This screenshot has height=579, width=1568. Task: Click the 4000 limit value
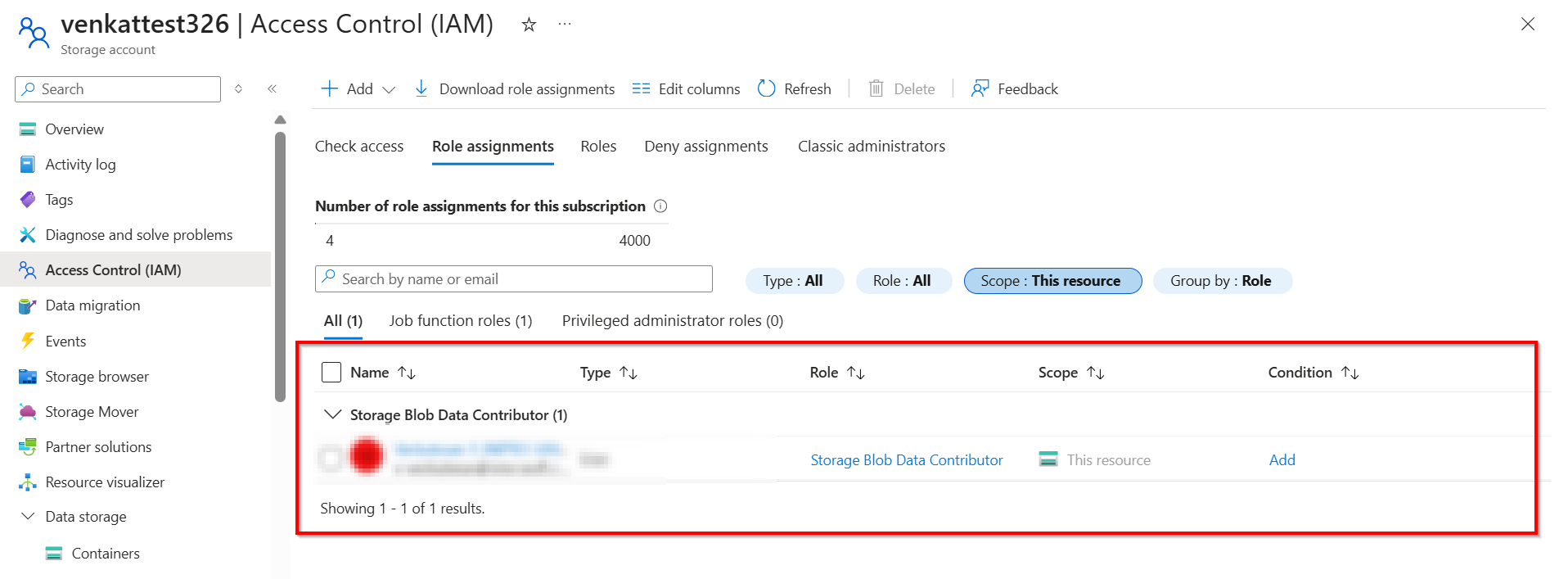(x=634, y=241)
